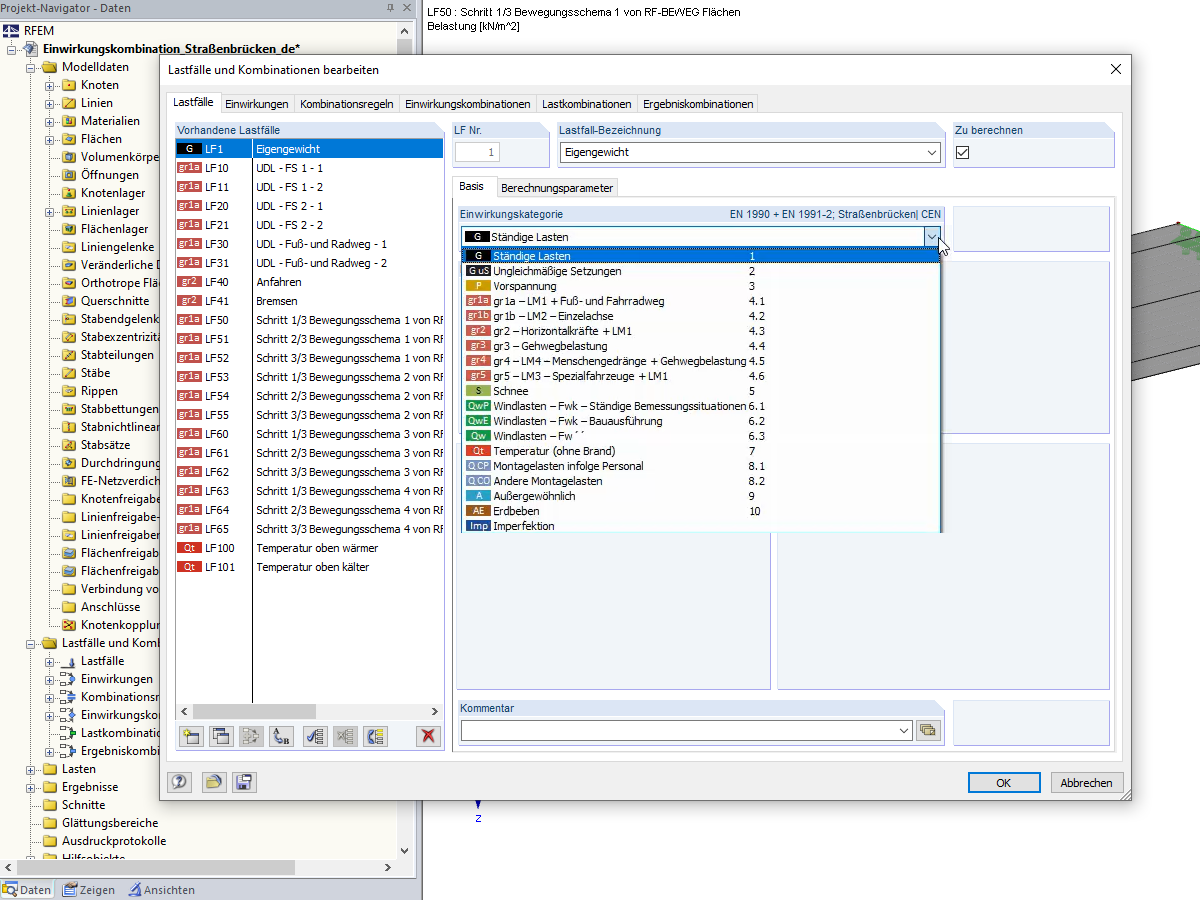Viewport: 1200px width, 900px height.
Task: Select Ungleichmäßige Setzungen option
Action: point(700,271)
